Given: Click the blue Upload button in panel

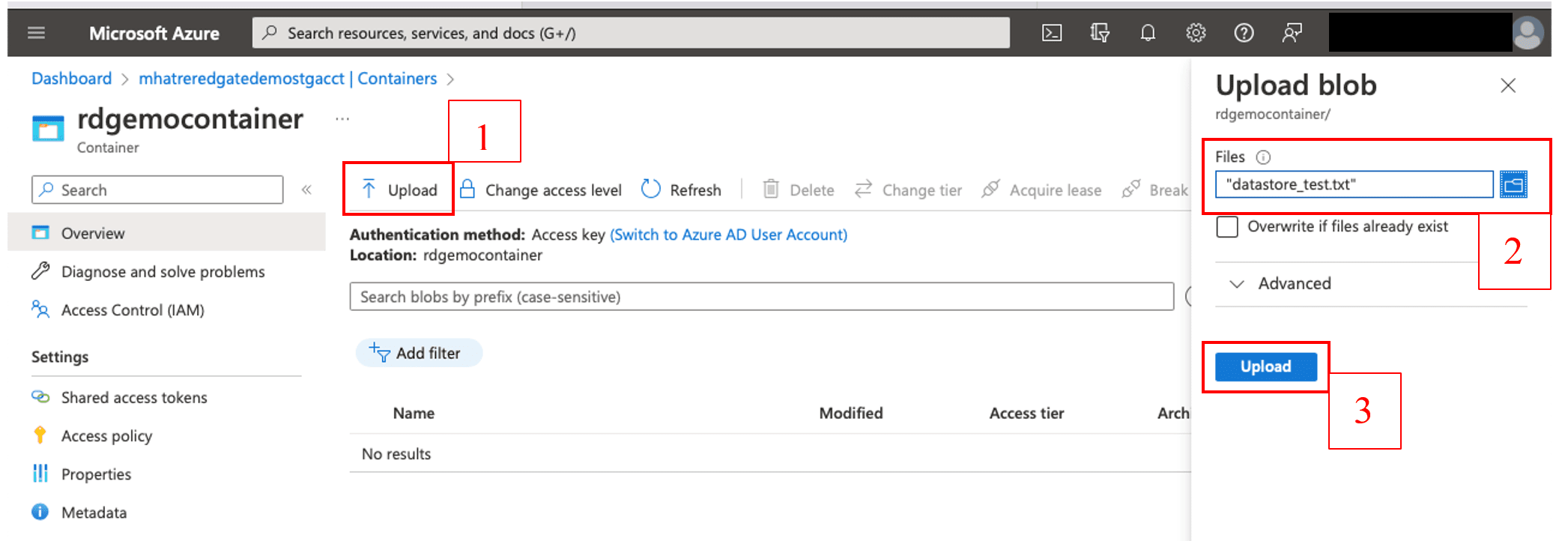Looking at the screenshot, I should [x=1266, y=366].
